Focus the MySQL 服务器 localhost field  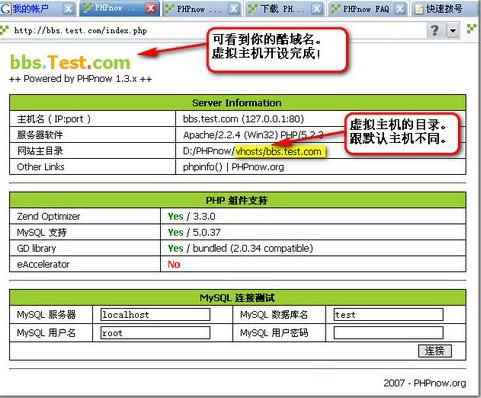[155, 314]
